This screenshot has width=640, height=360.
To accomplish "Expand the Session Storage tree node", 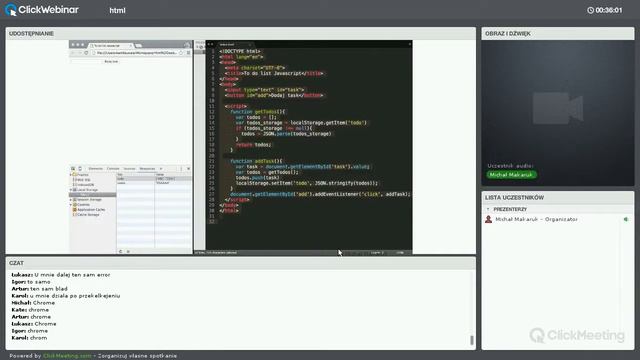I will click(71, 200).
